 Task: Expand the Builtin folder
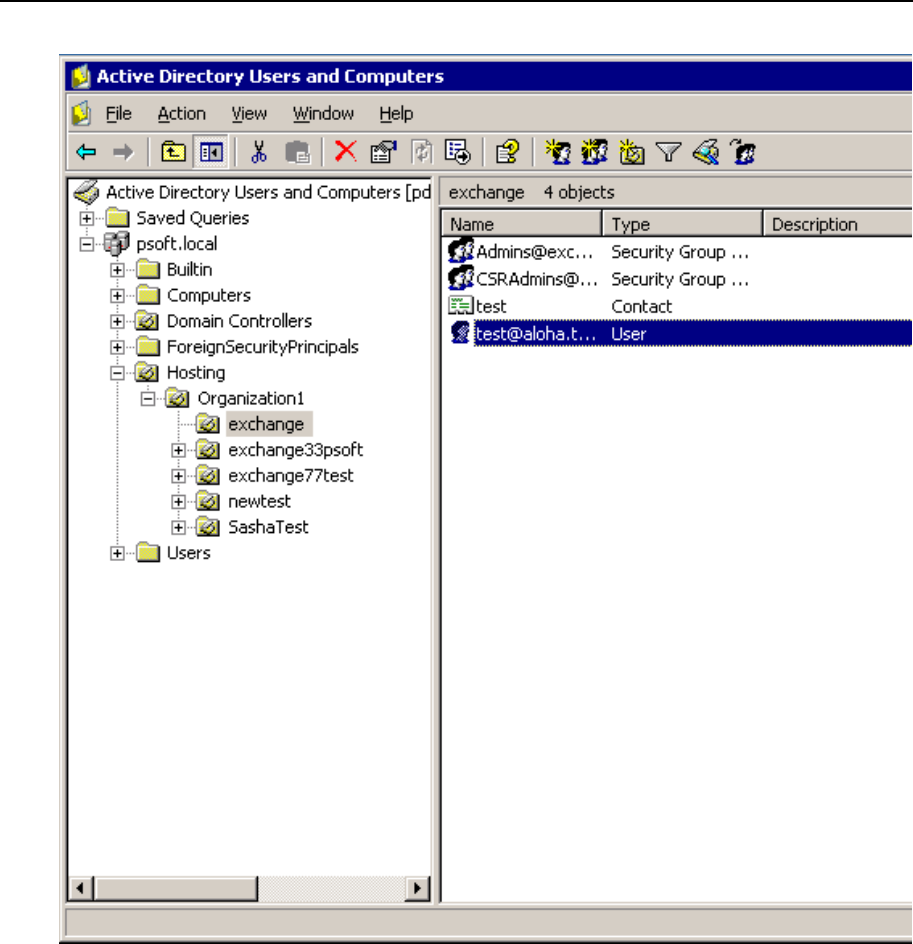click(x=117, y=270)
